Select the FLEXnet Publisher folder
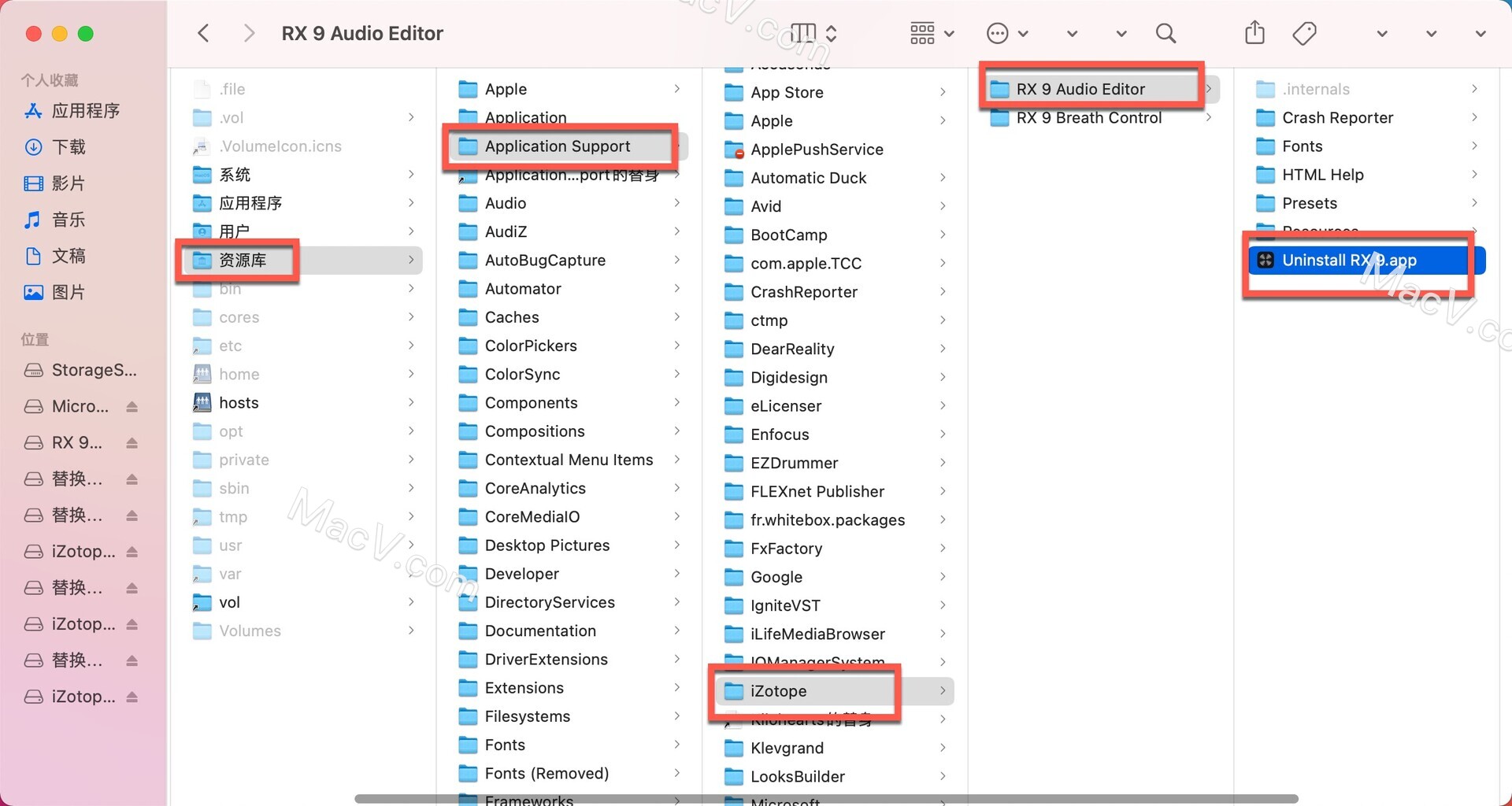Viewport: 1512px width, 806px height. coord(835,492)
